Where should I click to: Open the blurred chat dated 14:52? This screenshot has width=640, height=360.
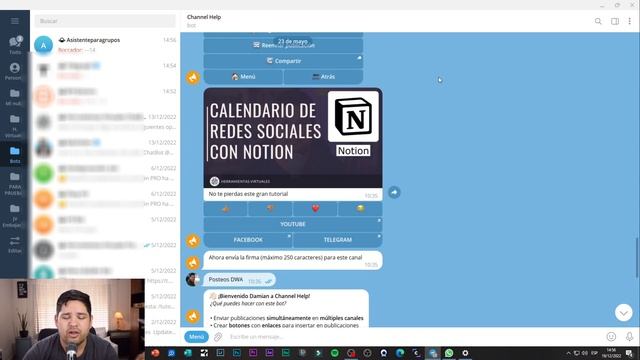tap(105, 96)
